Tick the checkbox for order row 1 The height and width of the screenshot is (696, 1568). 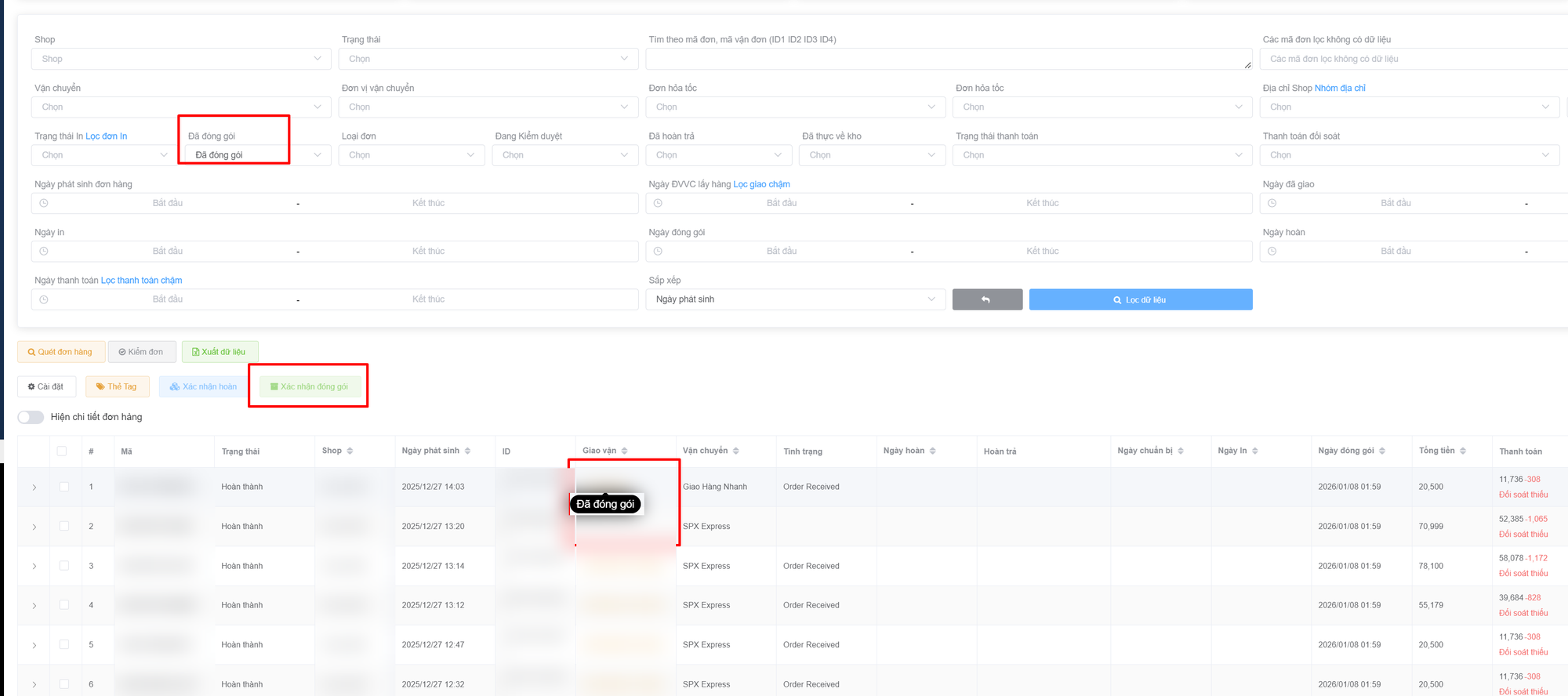[64, 487]
